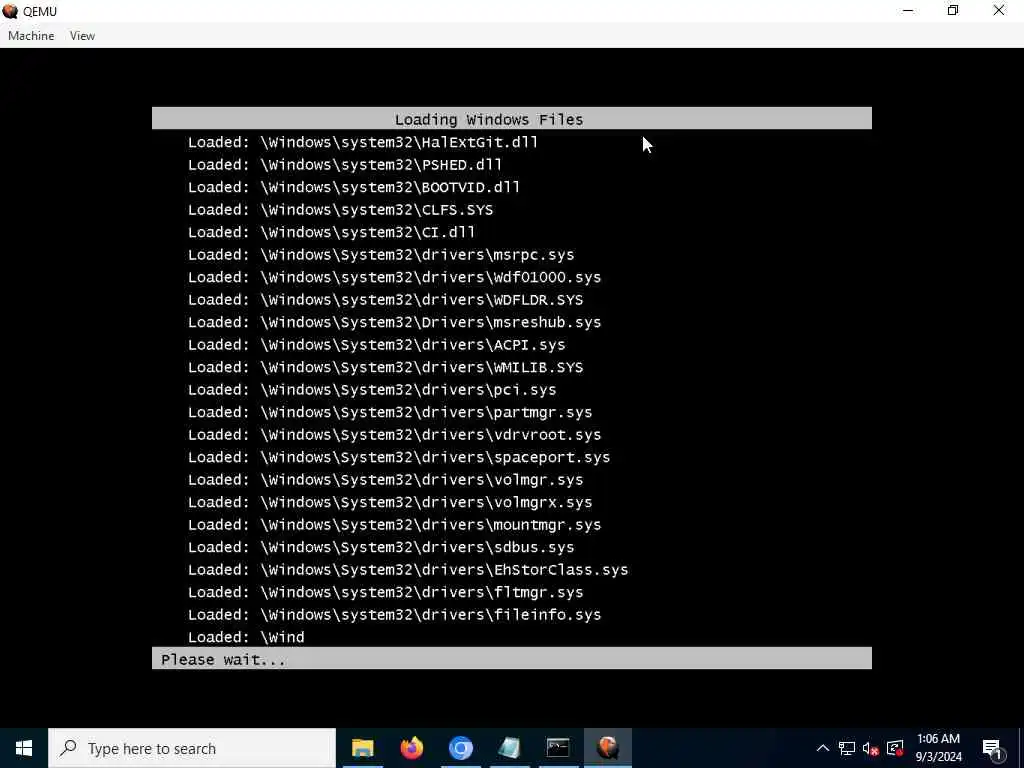Click the PSHED.dll loaded line
The image size is (1024, 768).
tap(345, 165)
